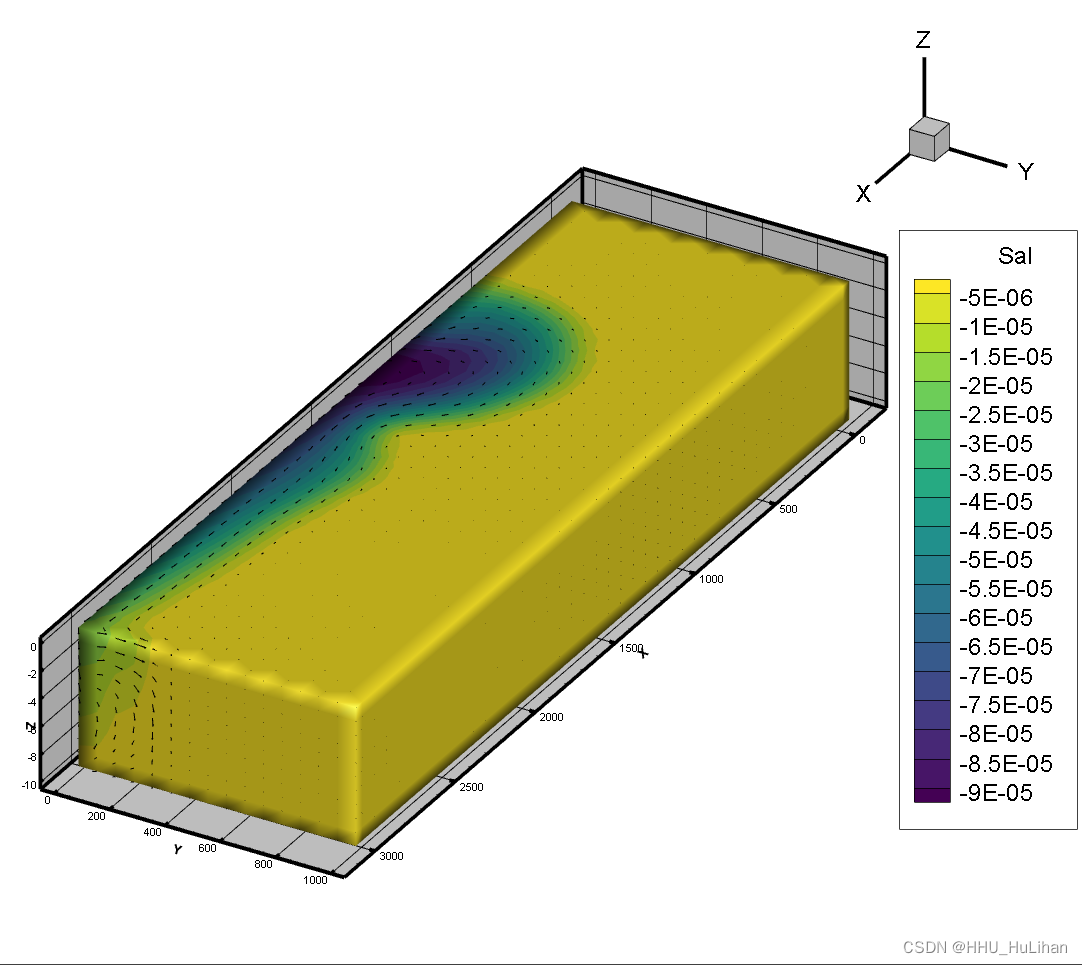Pick the bottom dark purple legend color band

[x=932, y=795]
